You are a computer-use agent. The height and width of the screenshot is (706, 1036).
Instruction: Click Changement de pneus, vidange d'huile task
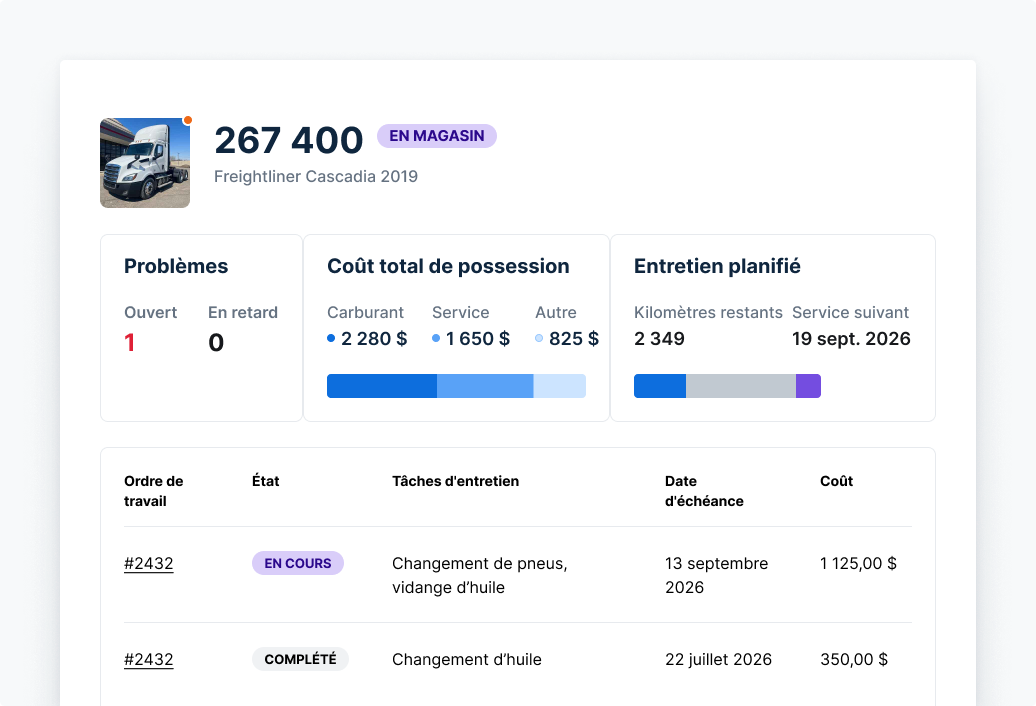click(480, 575)
